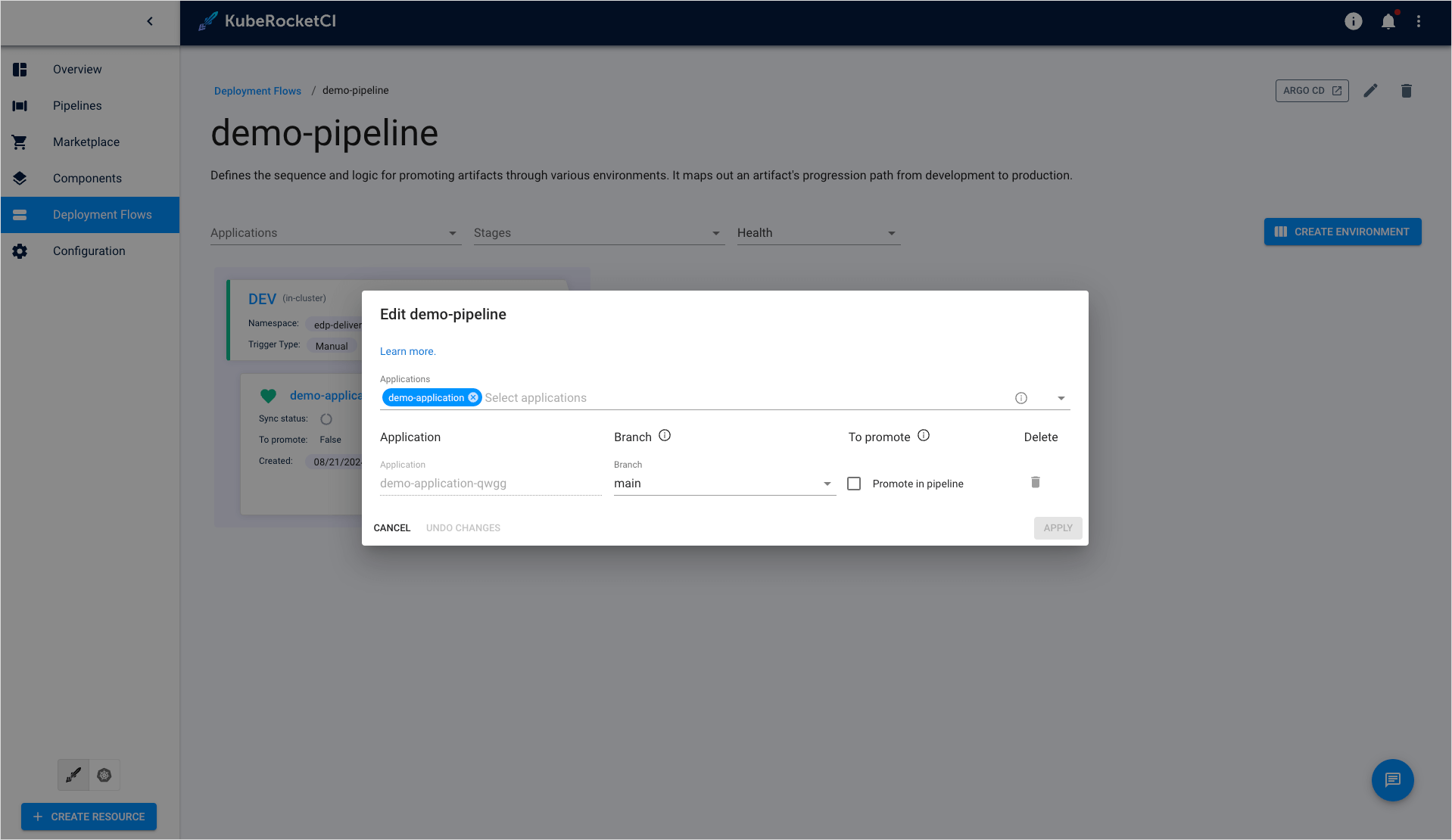This screenshot has width=1452, height=840.
Task: Delete the pipeline using the trash icon
Action: pyautogui.click(x=1406, y=90)
